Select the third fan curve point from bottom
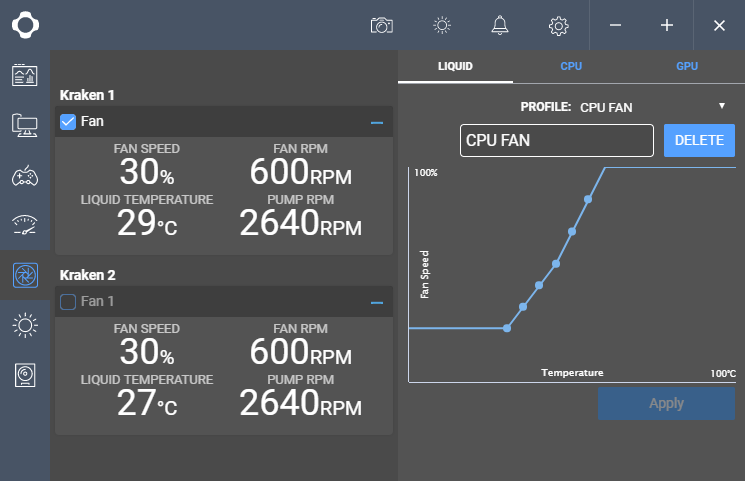 (x=539, y=285)
